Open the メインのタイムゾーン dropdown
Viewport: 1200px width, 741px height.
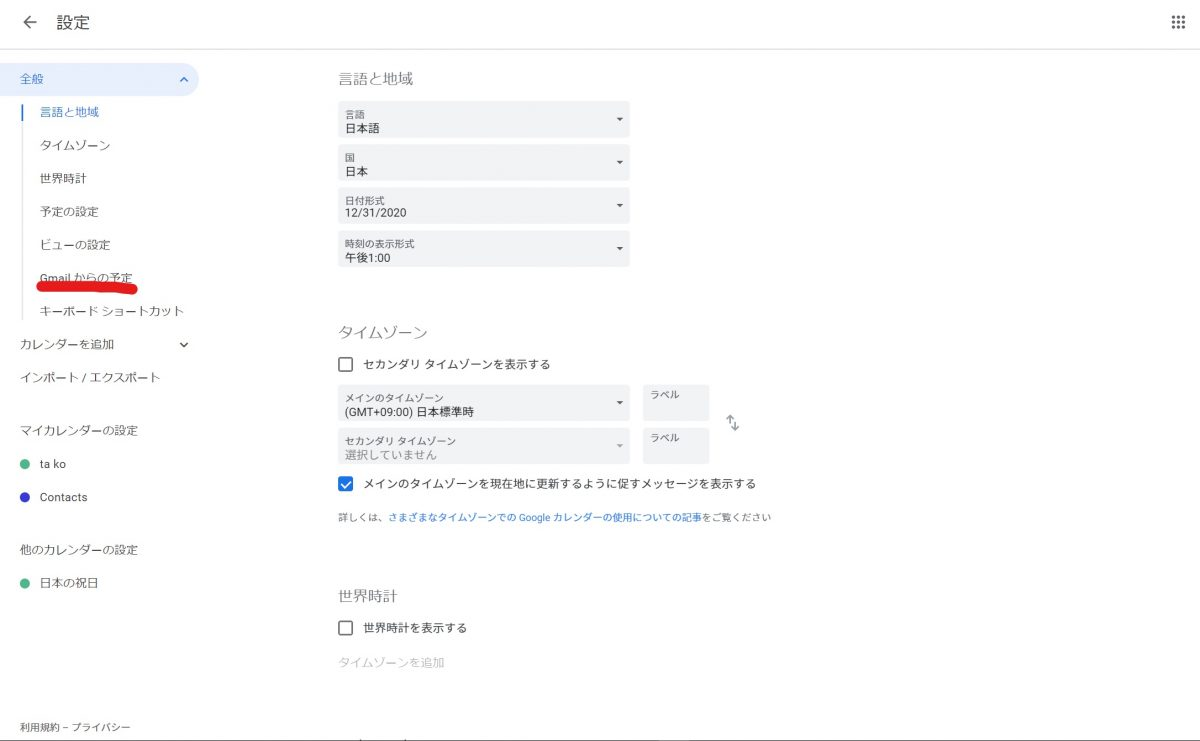click(484, 403)
